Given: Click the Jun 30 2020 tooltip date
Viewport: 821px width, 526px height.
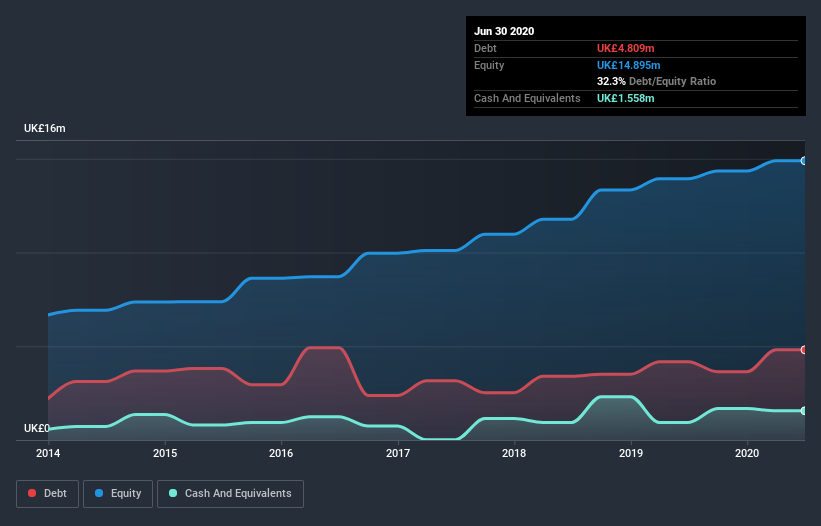Looking at the screenshot, I should 504,31.
